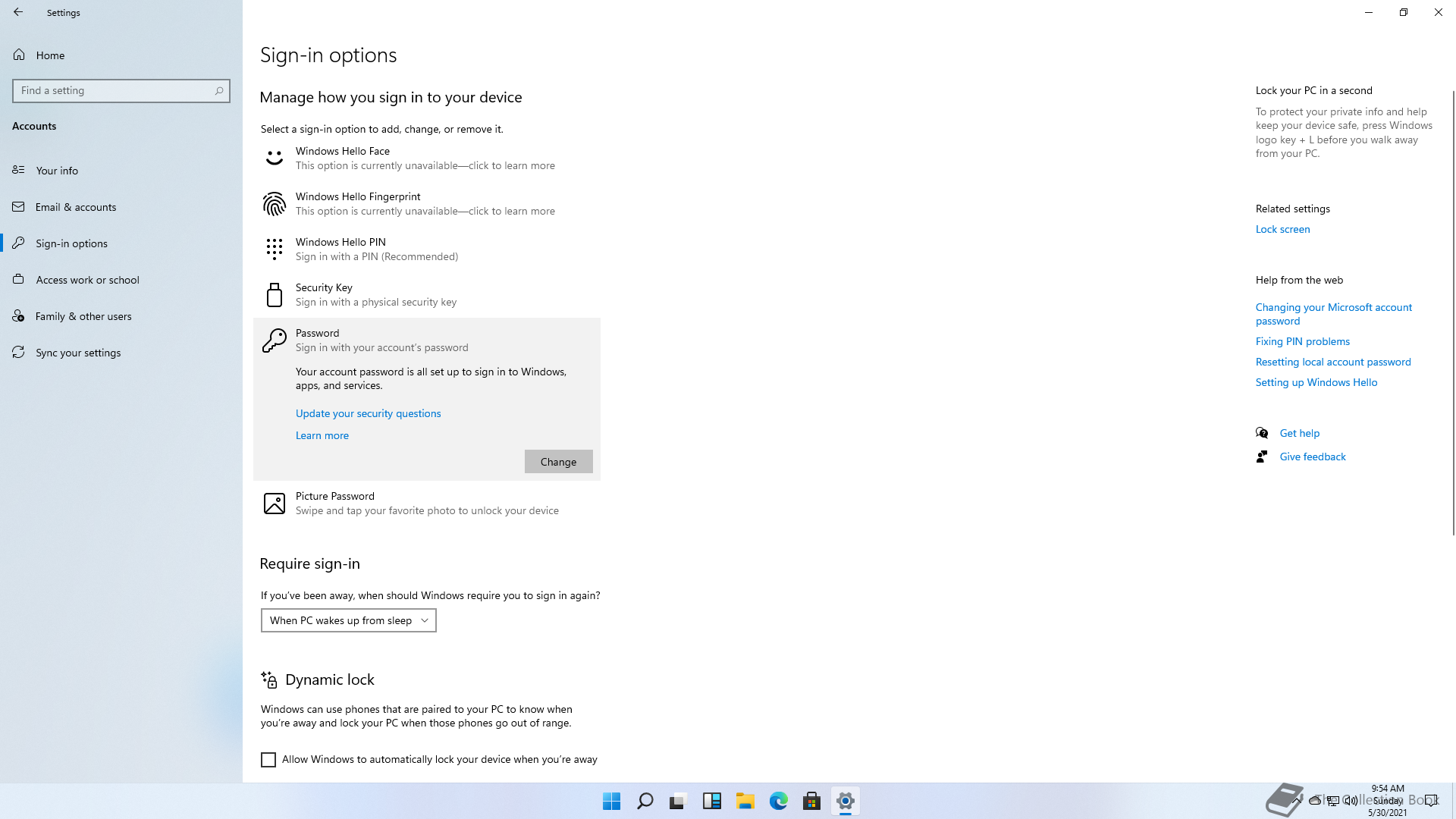
Task: Click Update your security questions link
Action: 368,413
